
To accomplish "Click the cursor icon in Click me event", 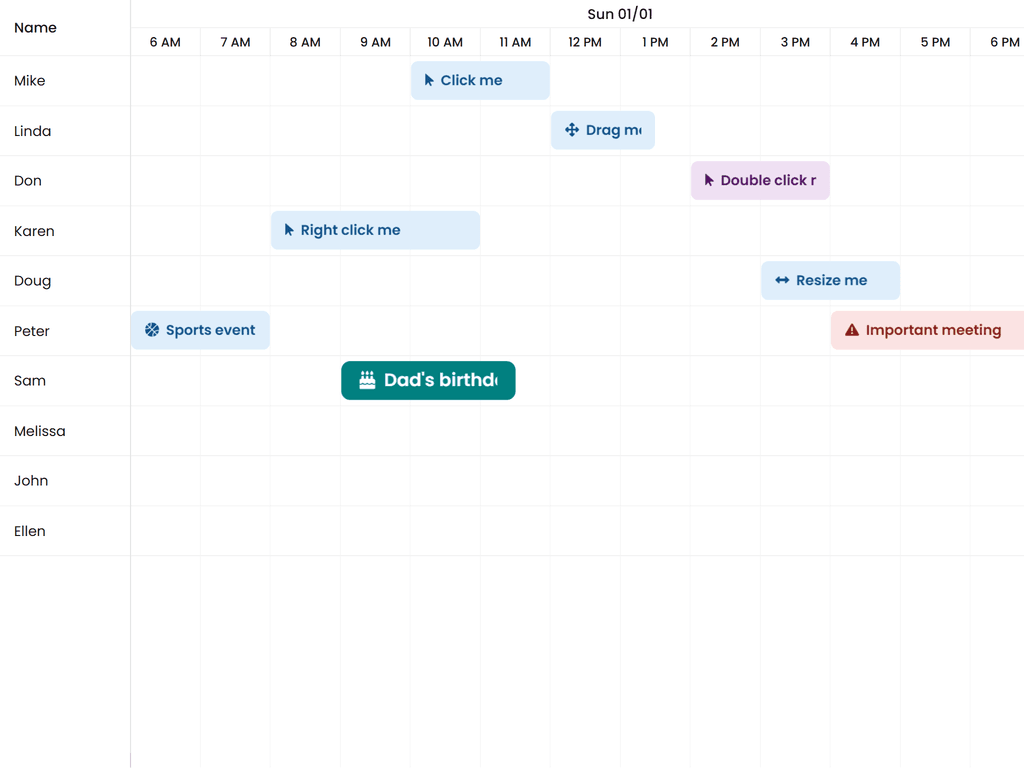I will click(429, 81).
